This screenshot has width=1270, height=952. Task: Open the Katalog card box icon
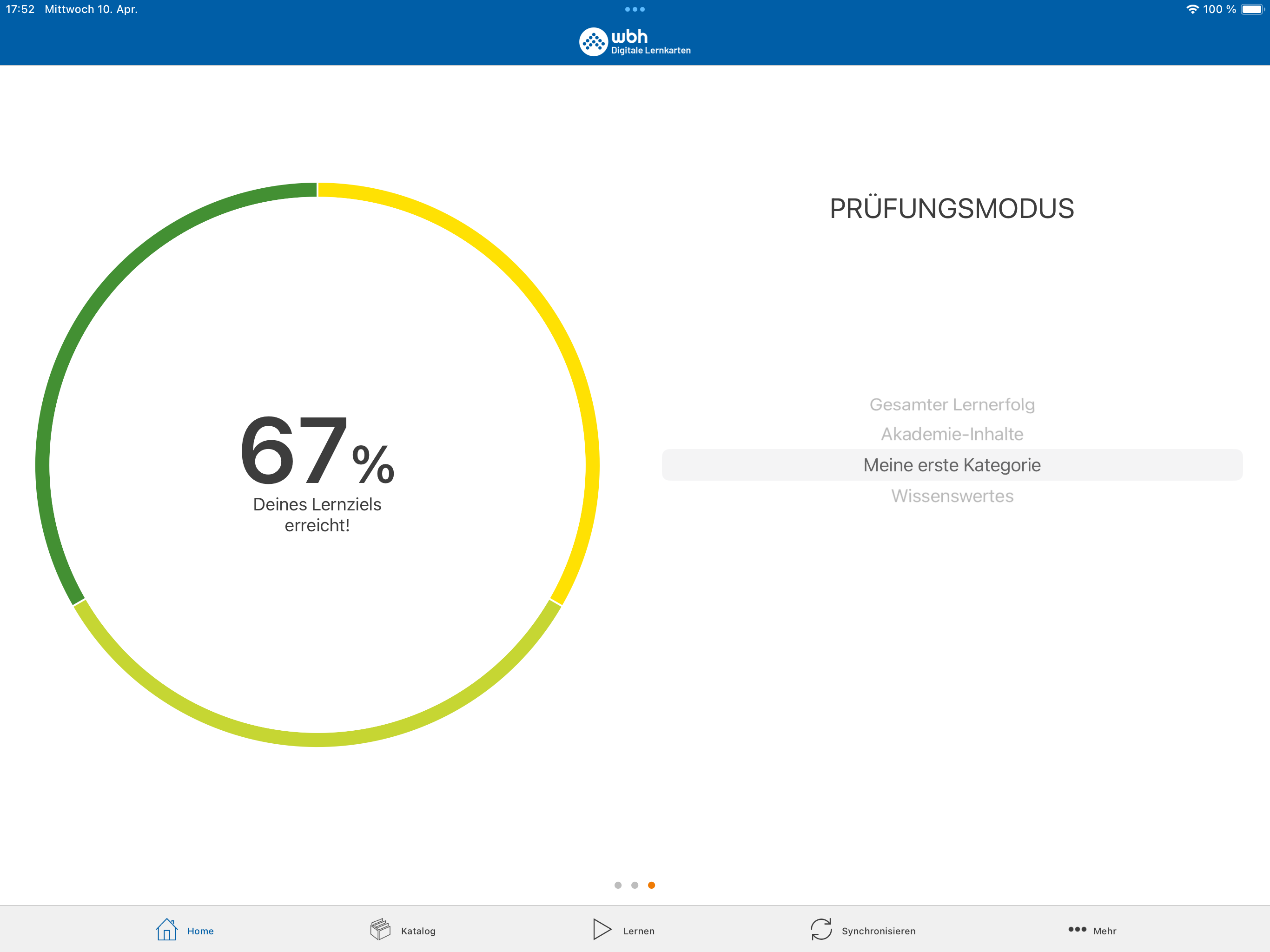[380, 929]
